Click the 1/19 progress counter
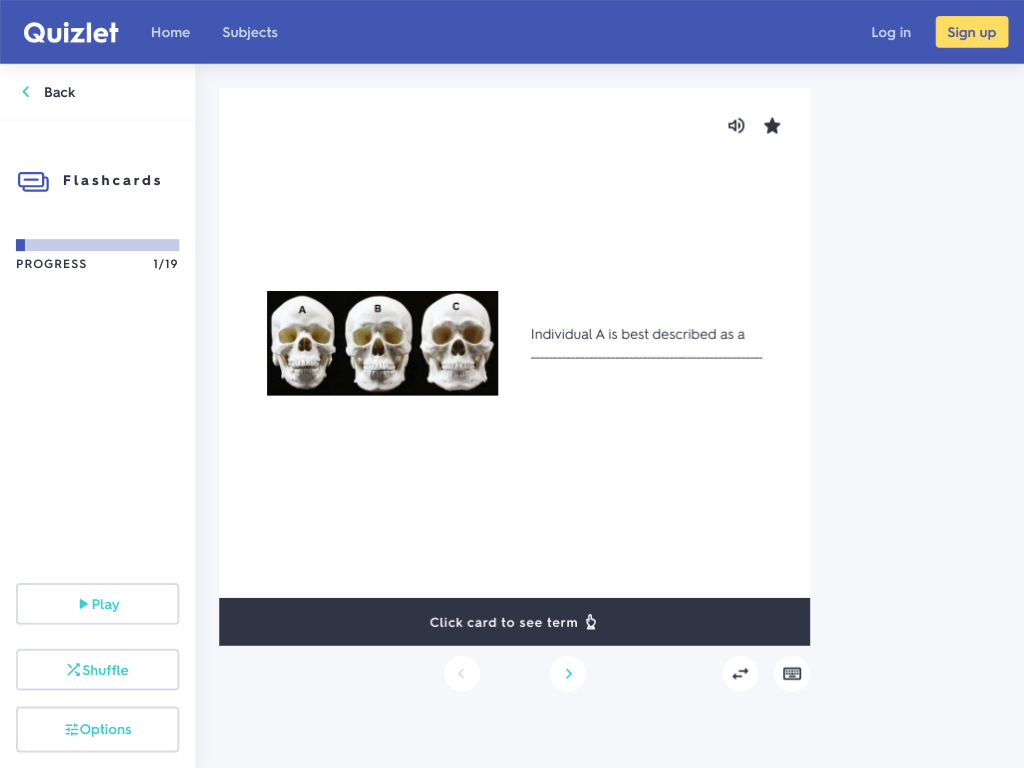 point(165,264)
